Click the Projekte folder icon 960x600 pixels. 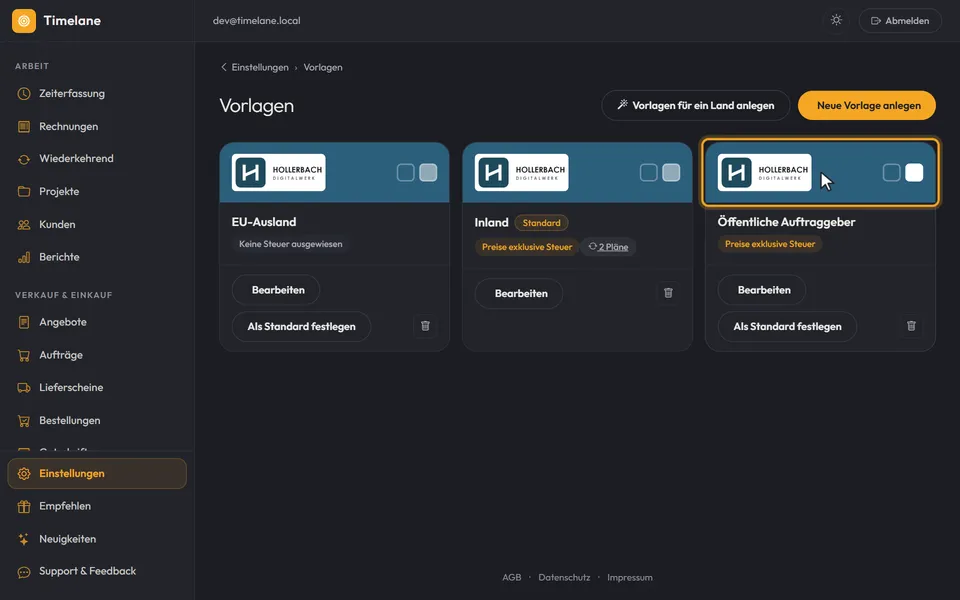pyautogui.click(x=24, y=192)
